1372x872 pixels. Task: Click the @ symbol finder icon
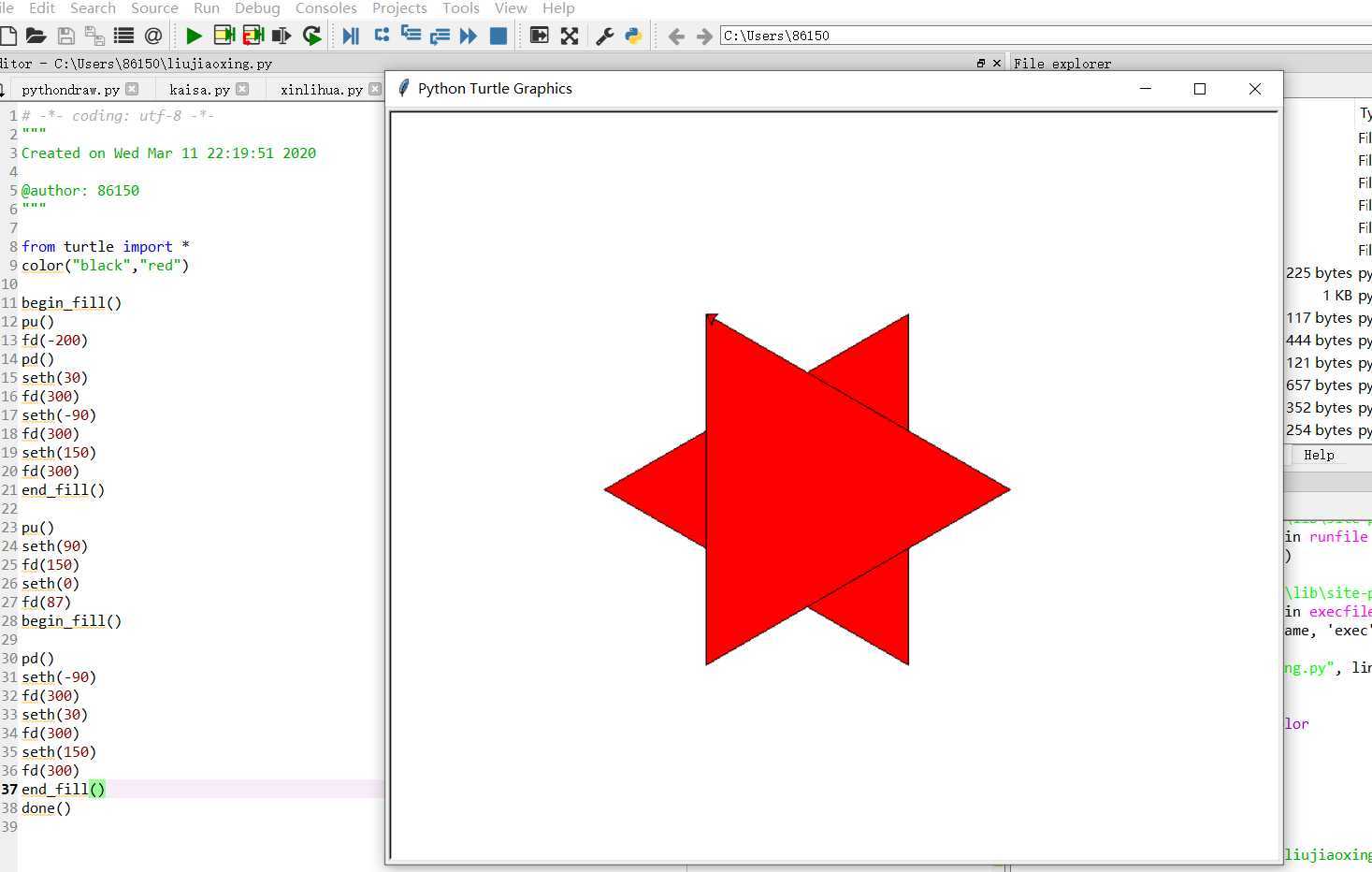(153, 36)
